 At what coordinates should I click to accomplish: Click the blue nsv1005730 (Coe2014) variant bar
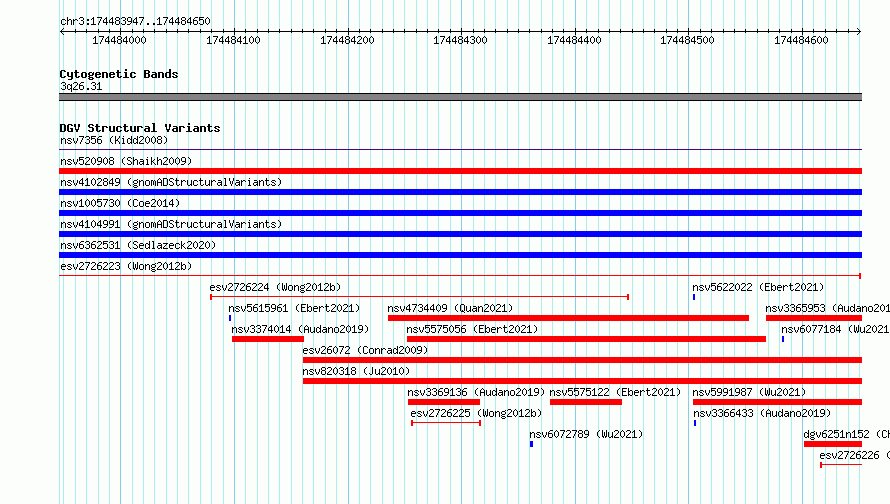tap(460, 213)
